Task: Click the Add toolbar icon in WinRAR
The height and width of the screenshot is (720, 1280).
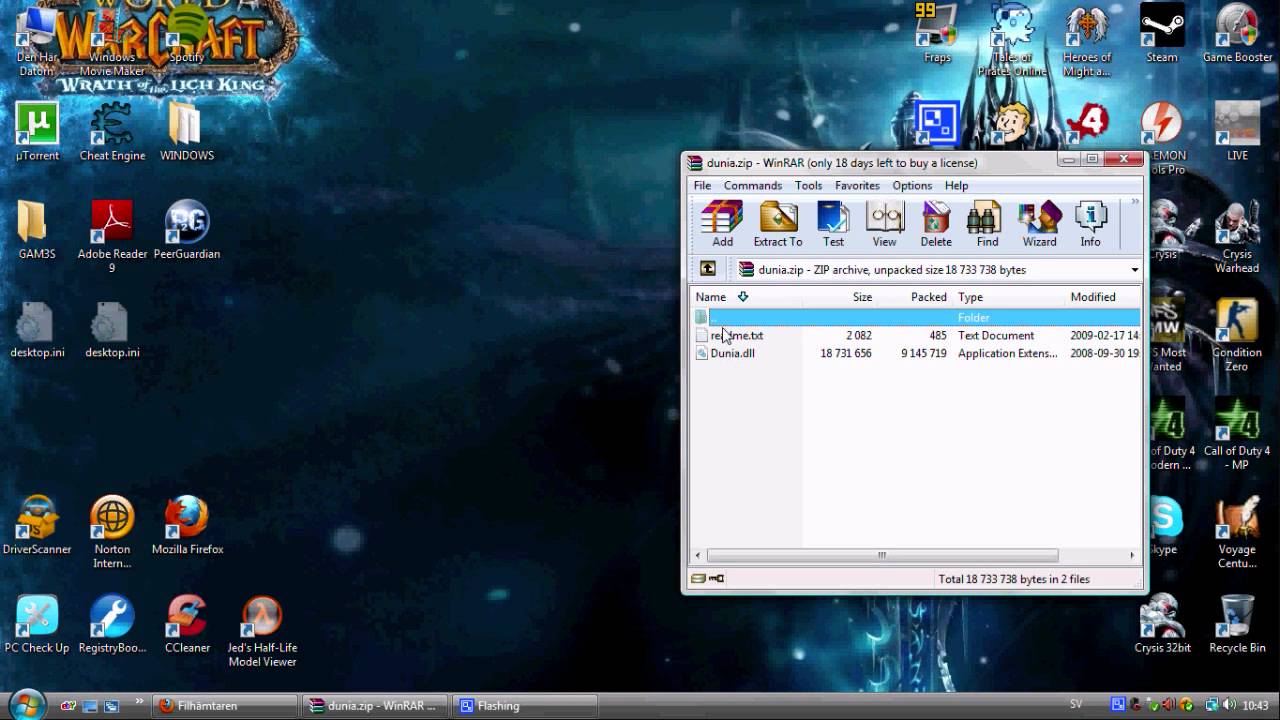Action: click(x=722, y=224)
